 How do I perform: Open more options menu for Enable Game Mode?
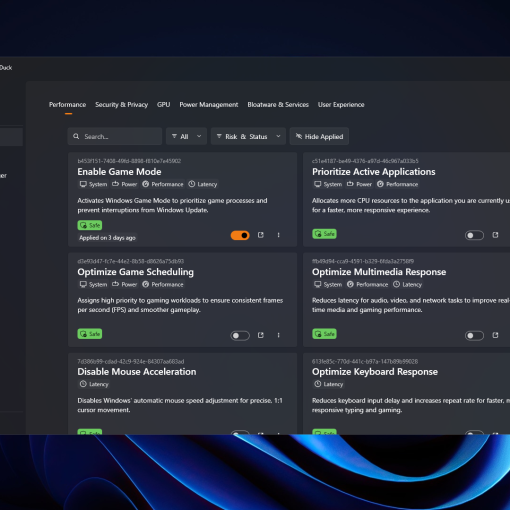pos(278,235)
